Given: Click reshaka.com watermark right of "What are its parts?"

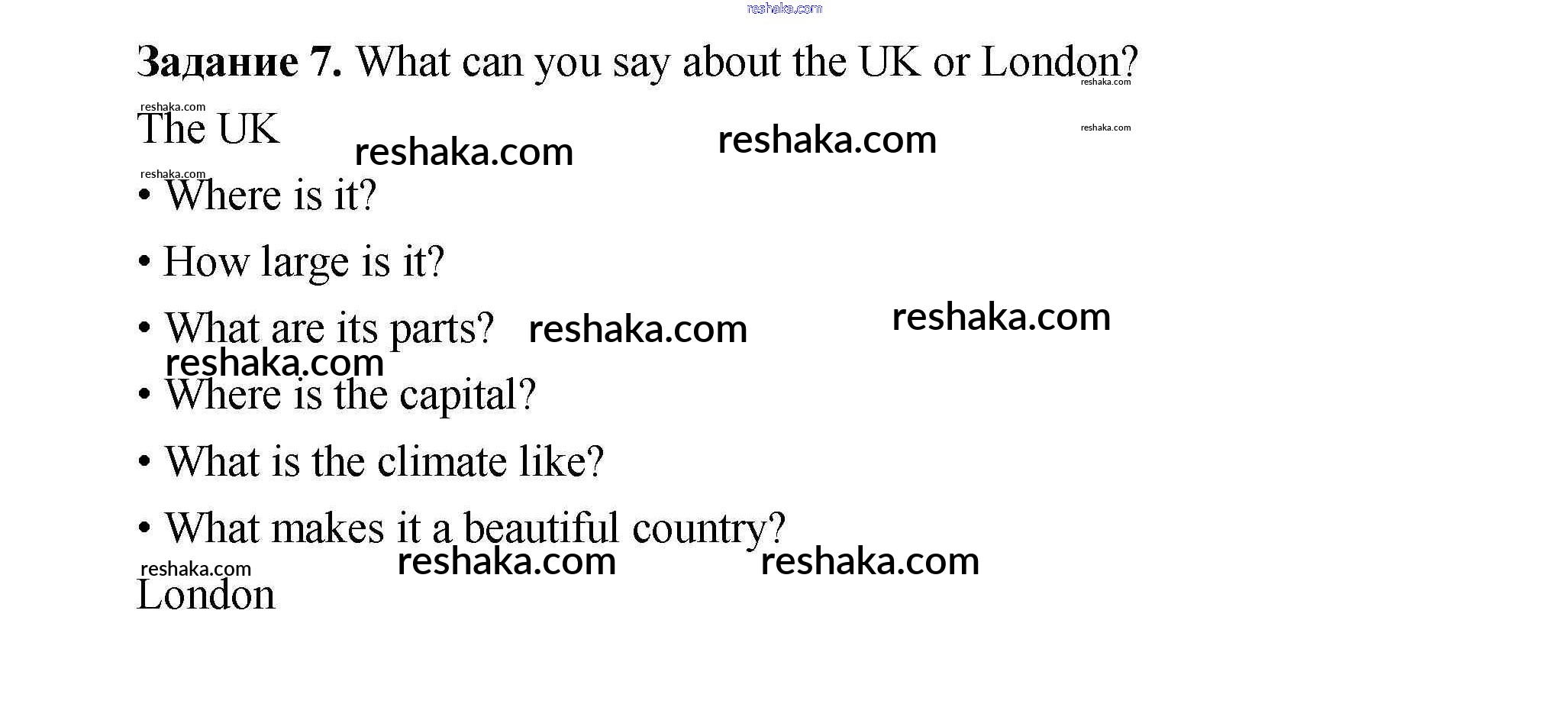Looking at the screenshot, I should 637,329.
